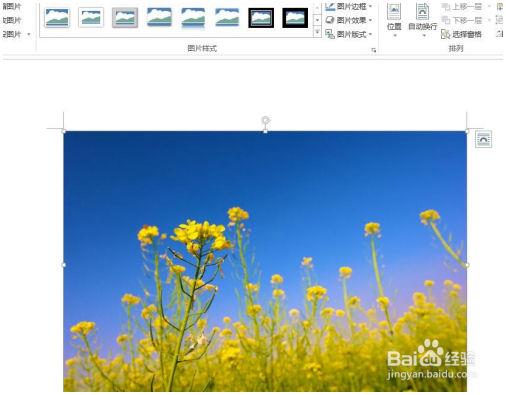506x395 pixels.
Task: Choose the second white-framed picture style
Action: 91,17
